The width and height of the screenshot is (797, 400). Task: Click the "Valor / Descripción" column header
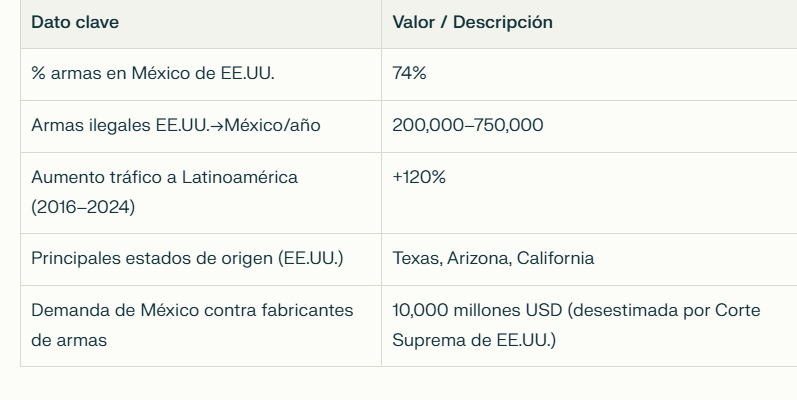(472, 22)
